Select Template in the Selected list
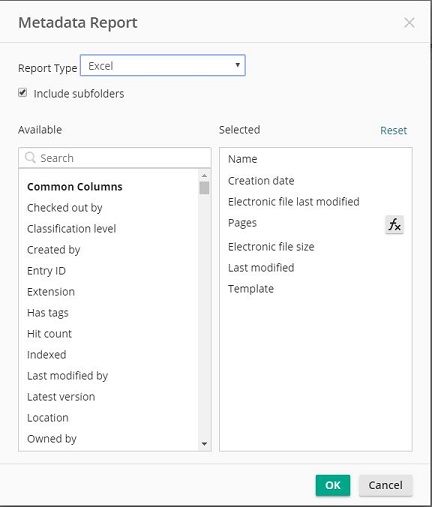Viewport: 432px width, 507px height. click(251, 289)
